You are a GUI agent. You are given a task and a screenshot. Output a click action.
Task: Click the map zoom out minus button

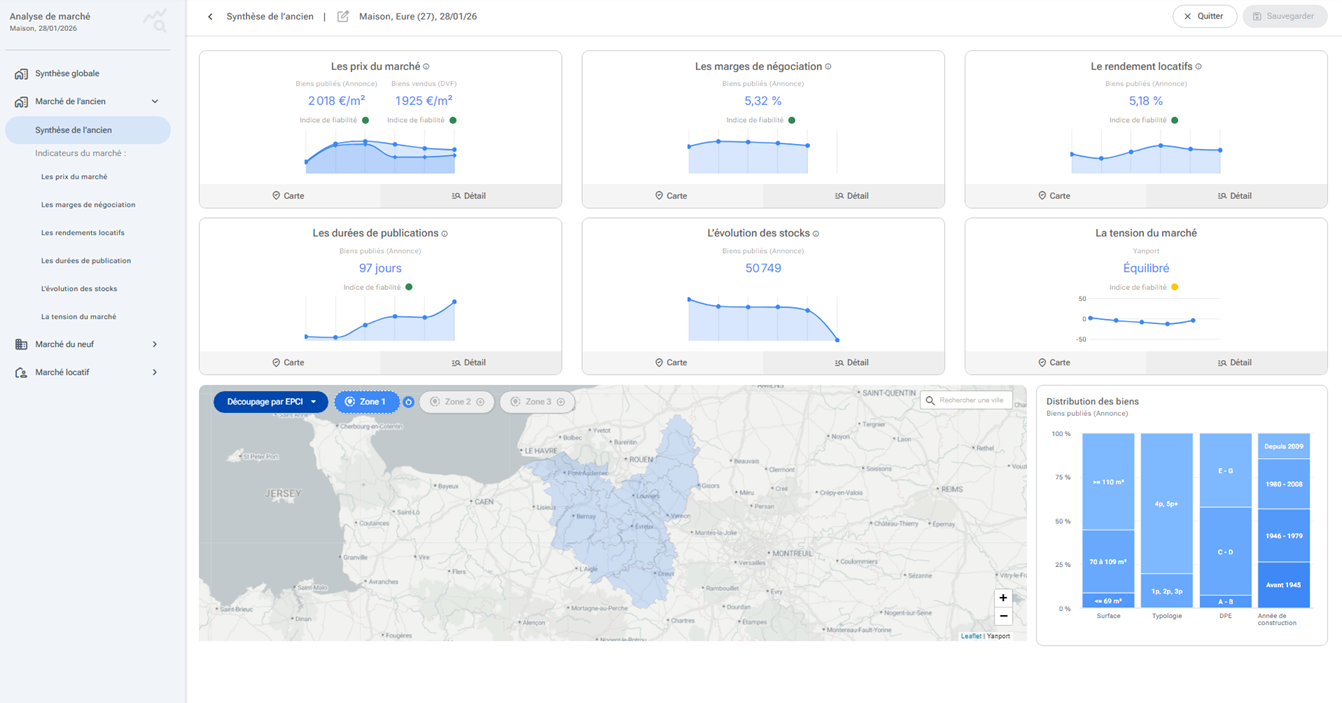1003,616
